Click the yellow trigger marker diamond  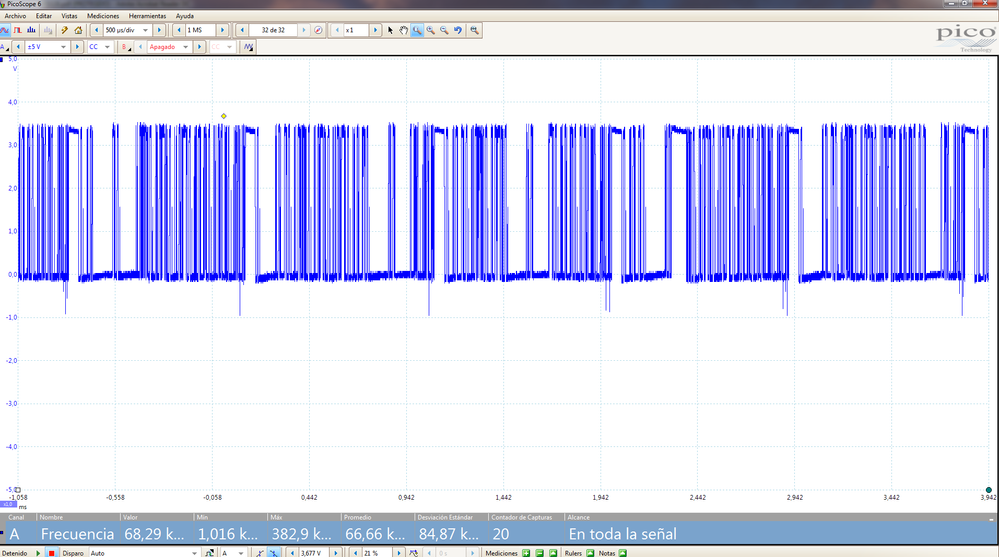point(224,116)
